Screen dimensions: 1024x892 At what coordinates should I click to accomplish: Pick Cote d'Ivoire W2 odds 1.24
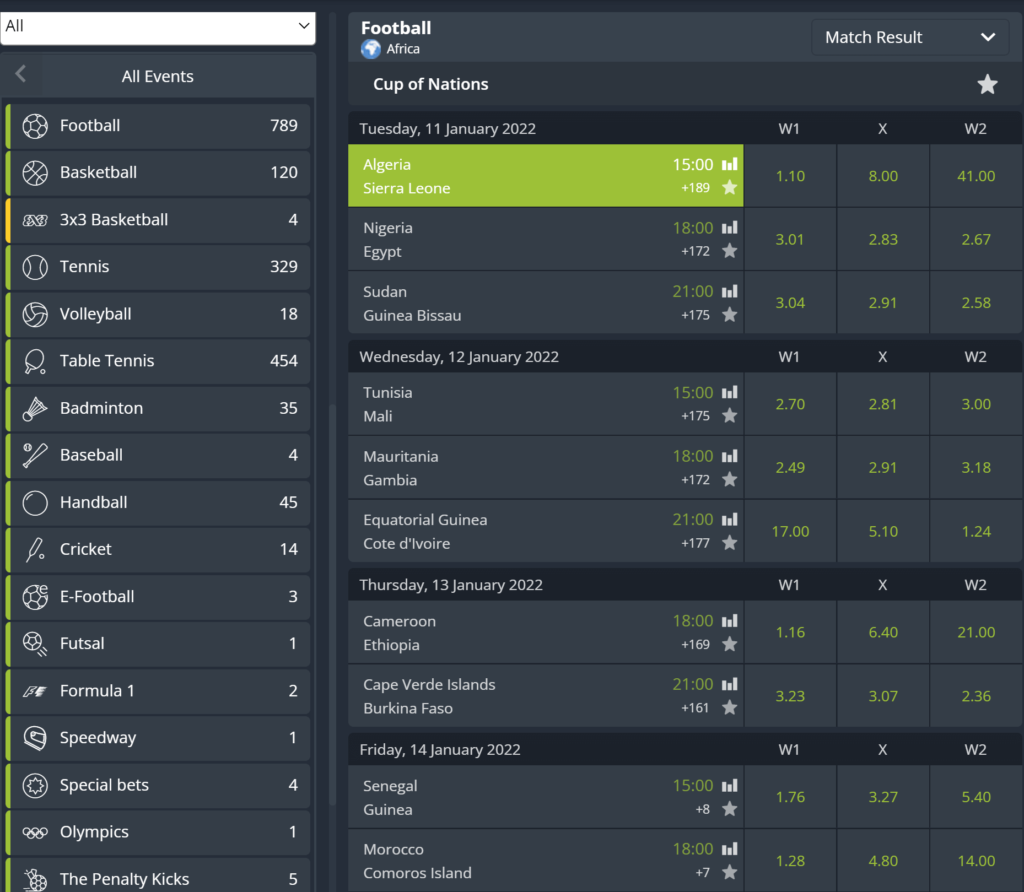point(976,532)
